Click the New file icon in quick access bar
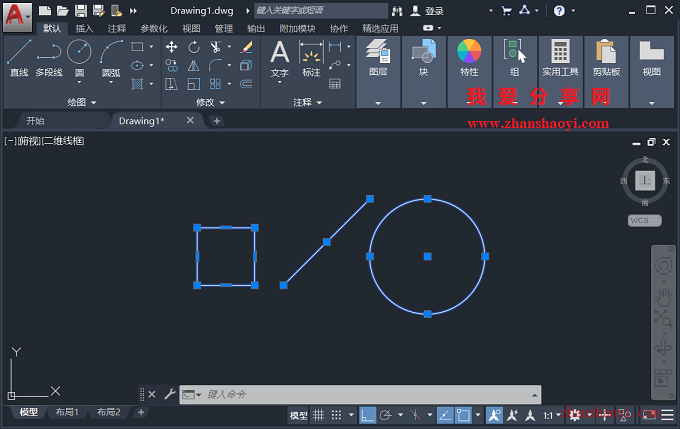The image size is (680, 429). pos(45,11)
